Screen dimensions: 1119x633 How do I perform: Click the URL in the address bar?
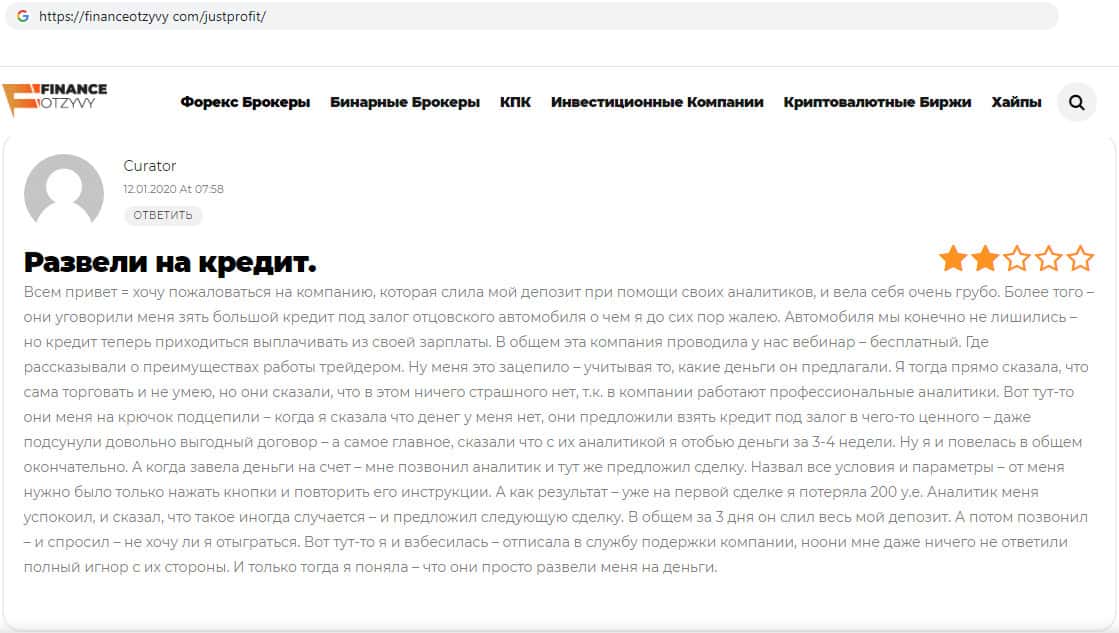pyautogui.click(x=152, y=16)
